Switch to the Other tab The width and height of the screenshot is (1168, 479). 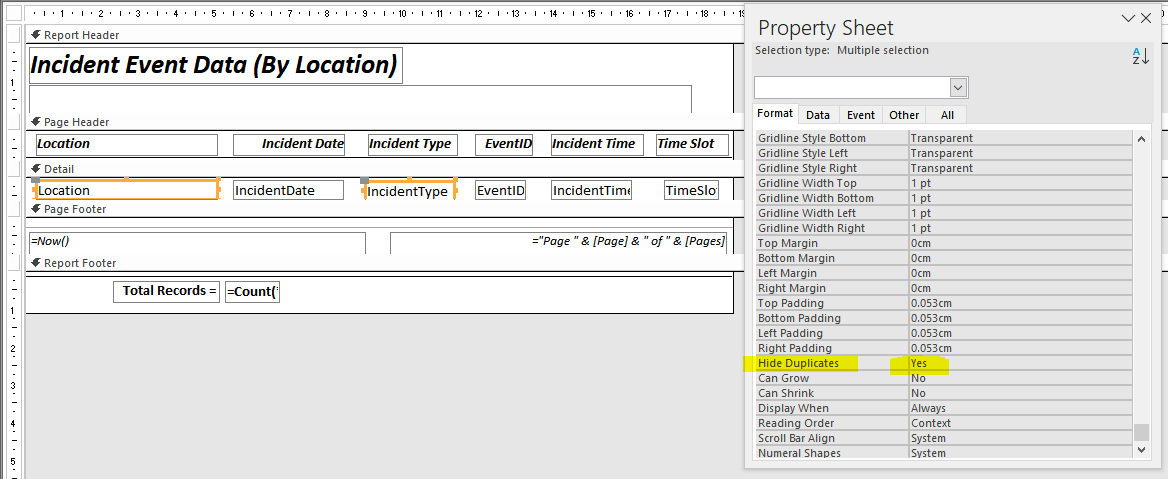pyautogui.click(x=904, y=115)
